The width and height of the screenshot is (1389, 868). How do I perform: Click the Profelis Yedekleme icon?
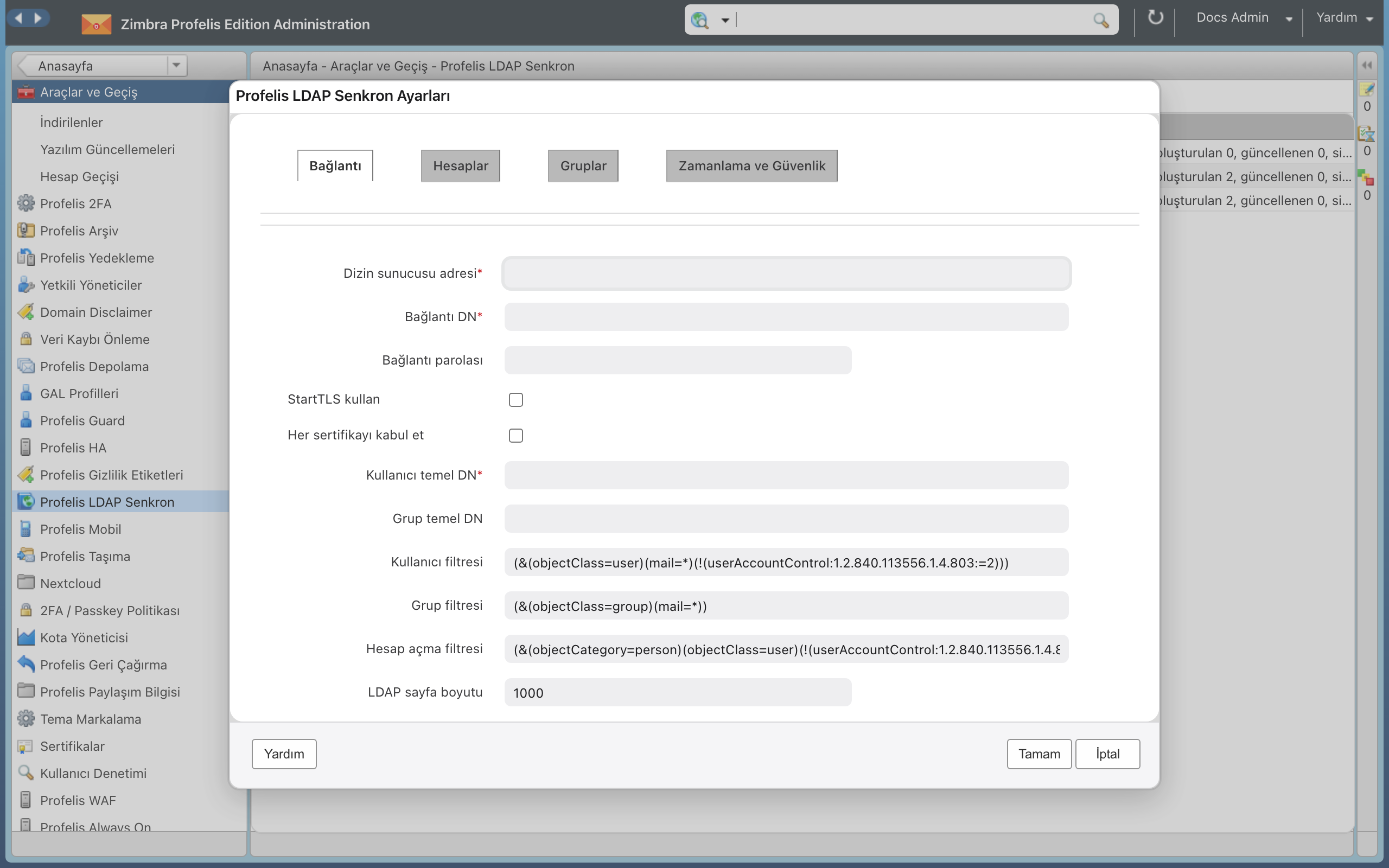click(x=26, y=257)
